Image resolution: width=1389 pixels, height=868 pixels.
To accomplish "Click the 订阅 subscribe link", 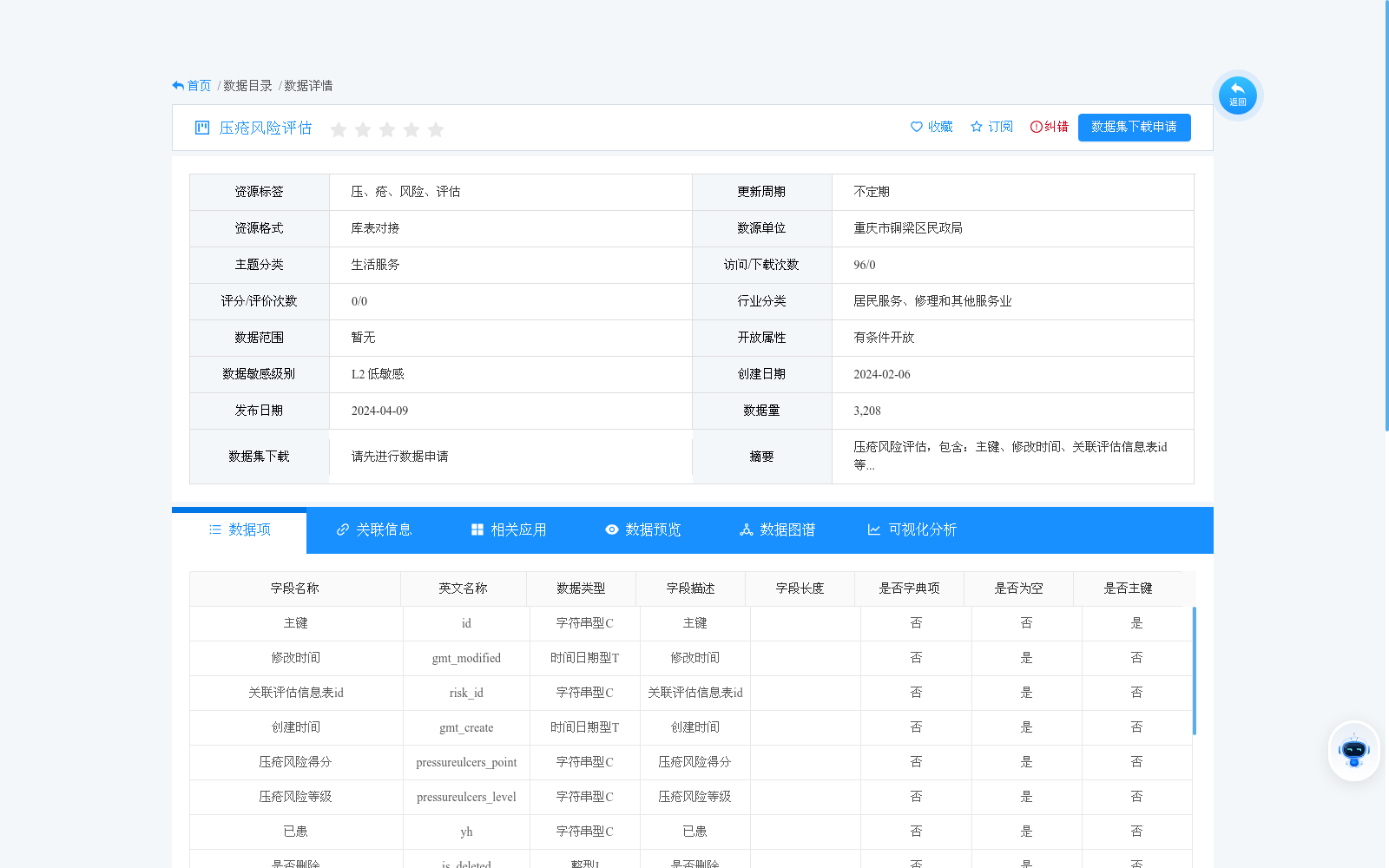I will pos(991,127).
